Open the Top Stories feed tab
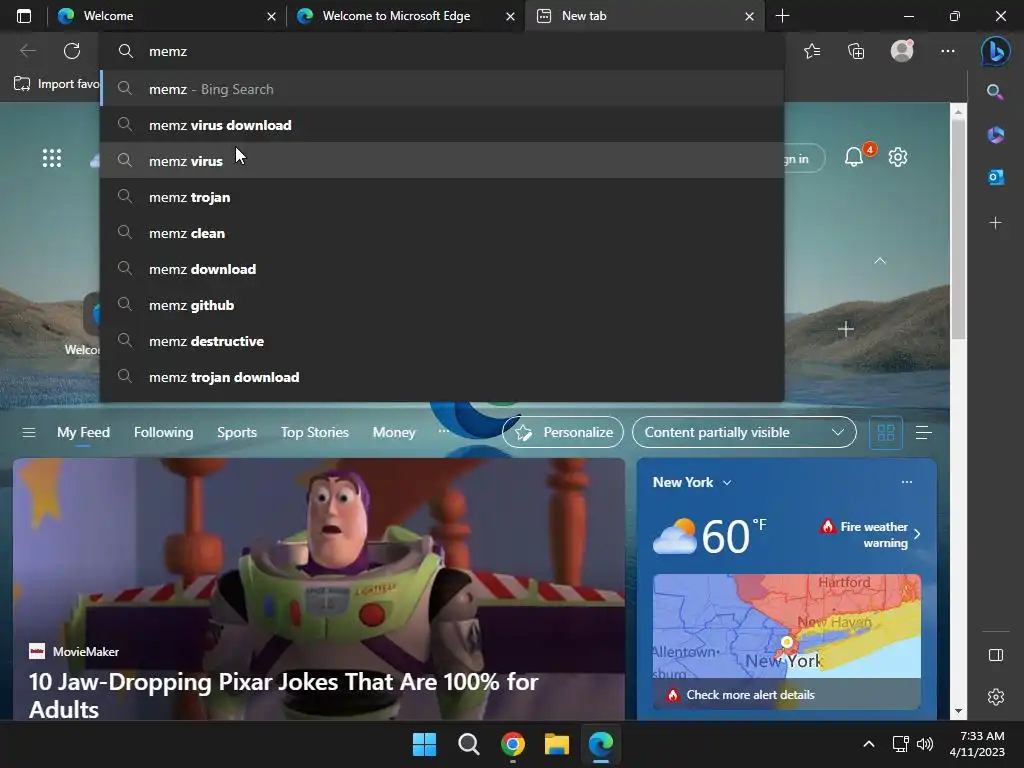 click(x=314, y=432)
